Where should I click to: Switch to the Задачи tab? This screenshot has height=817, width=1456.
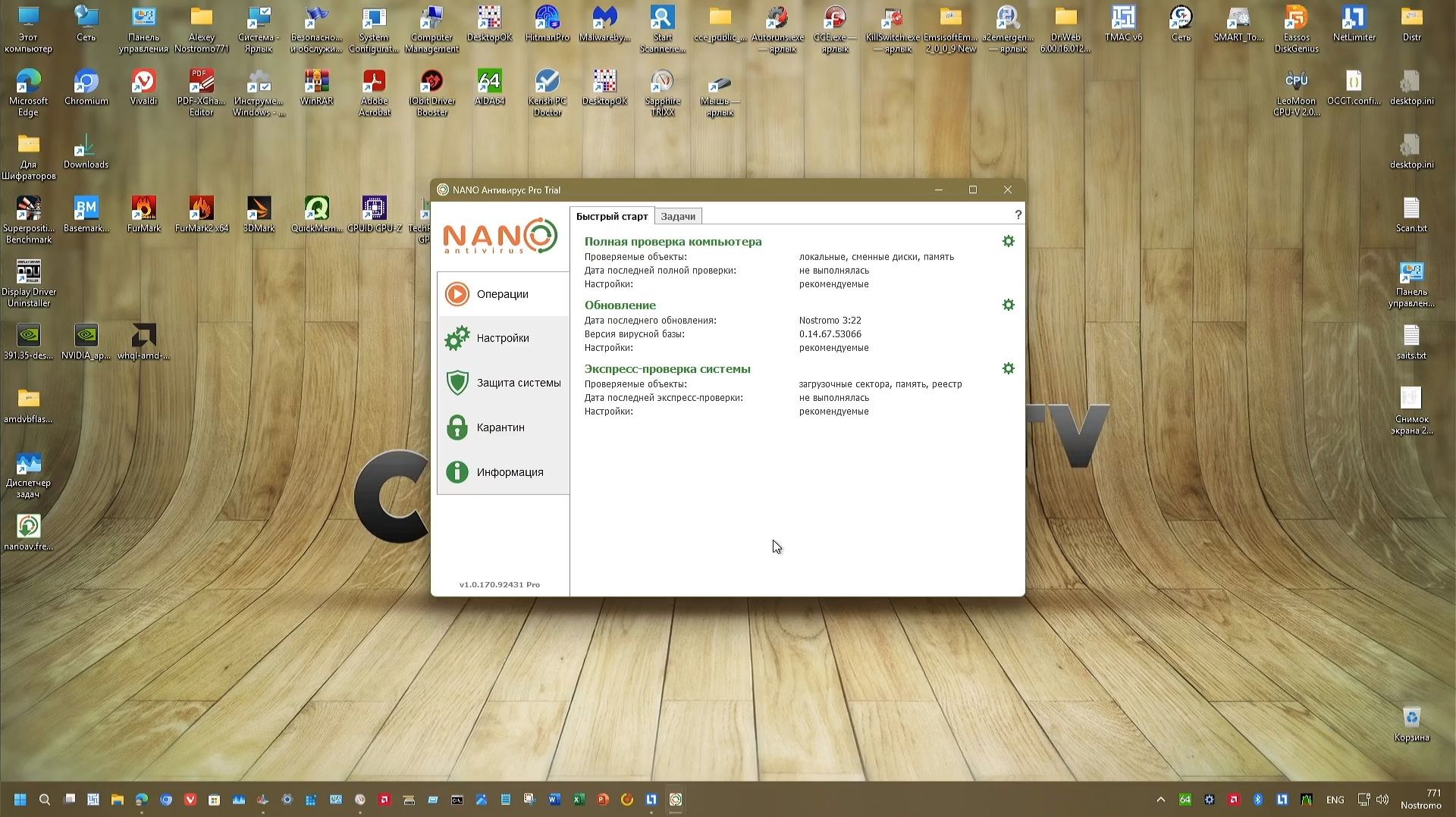point(678,217)
